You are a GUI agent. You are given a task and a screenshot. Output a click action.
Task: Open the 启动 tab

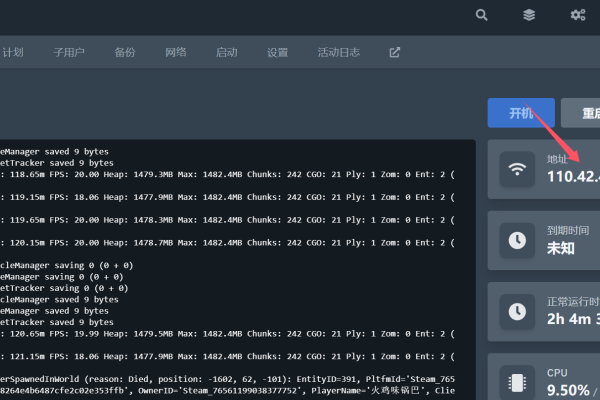tap(227, 52)
